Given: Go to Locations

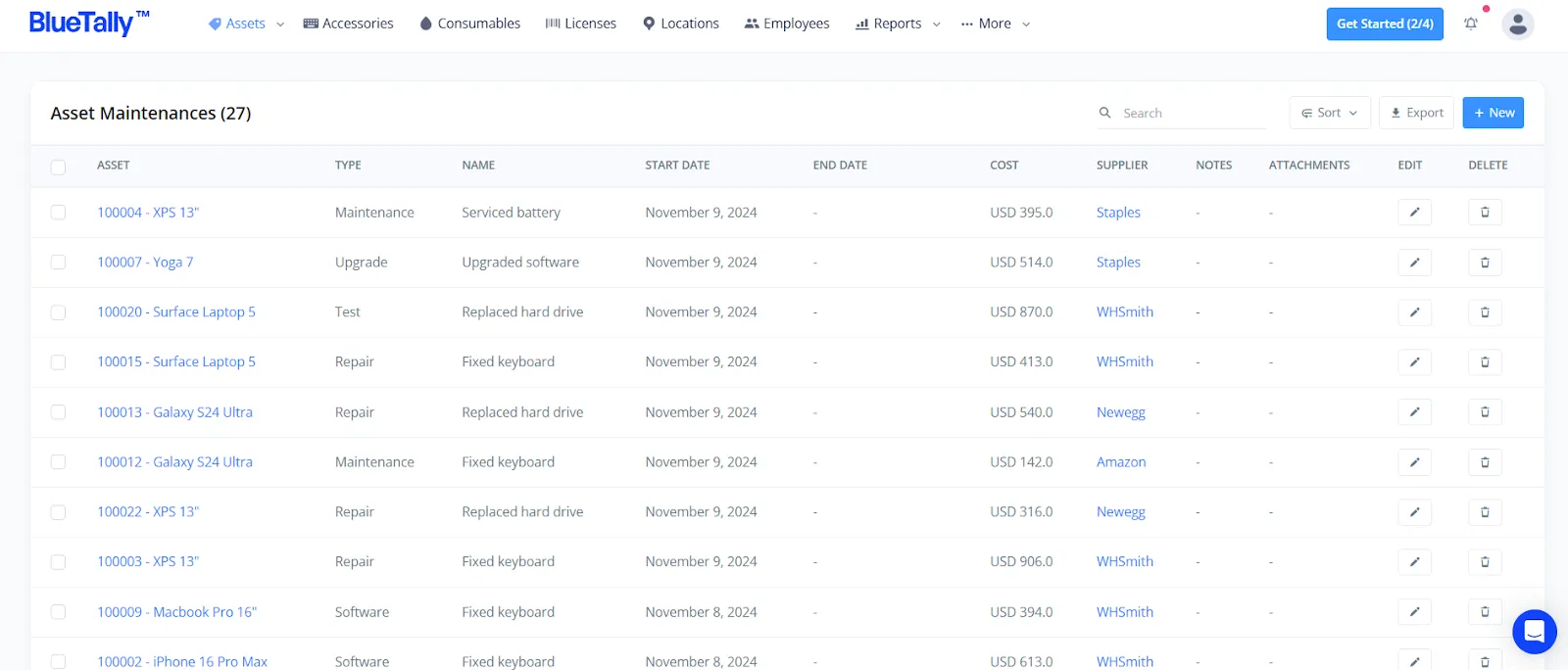Looking at the screenshot, I should [681, 24].
